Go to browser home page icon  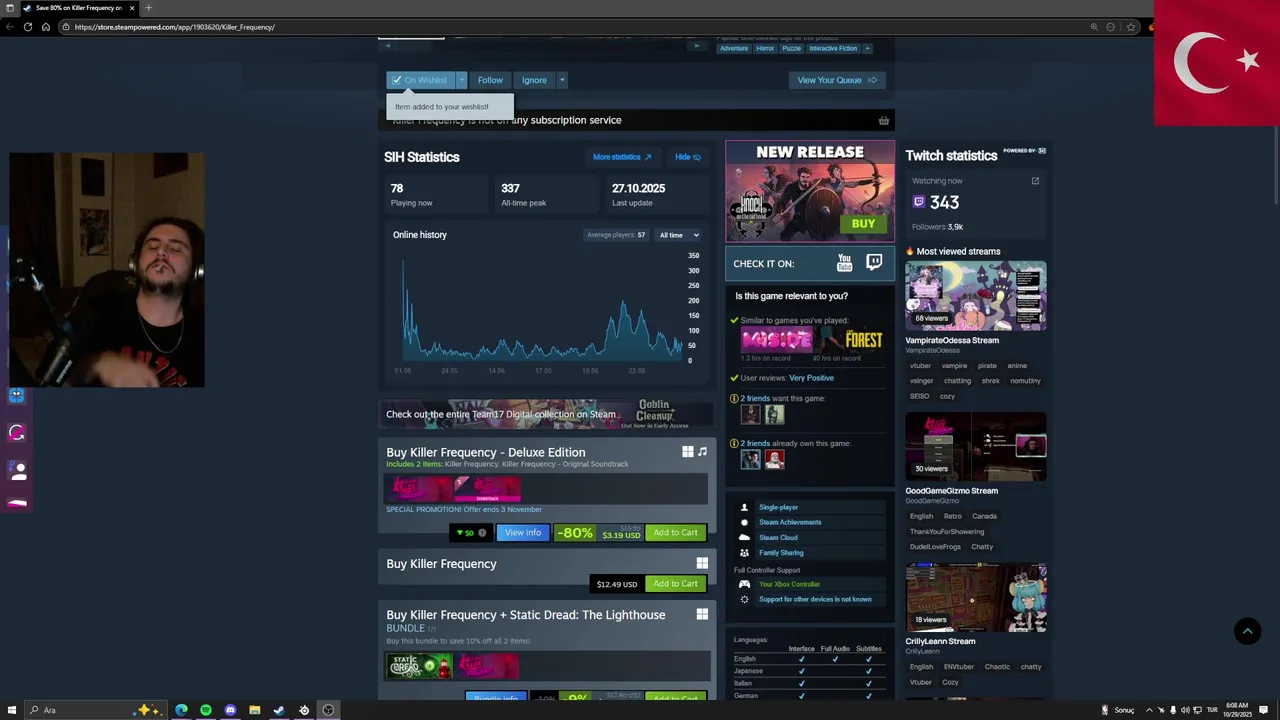[46, 27]
